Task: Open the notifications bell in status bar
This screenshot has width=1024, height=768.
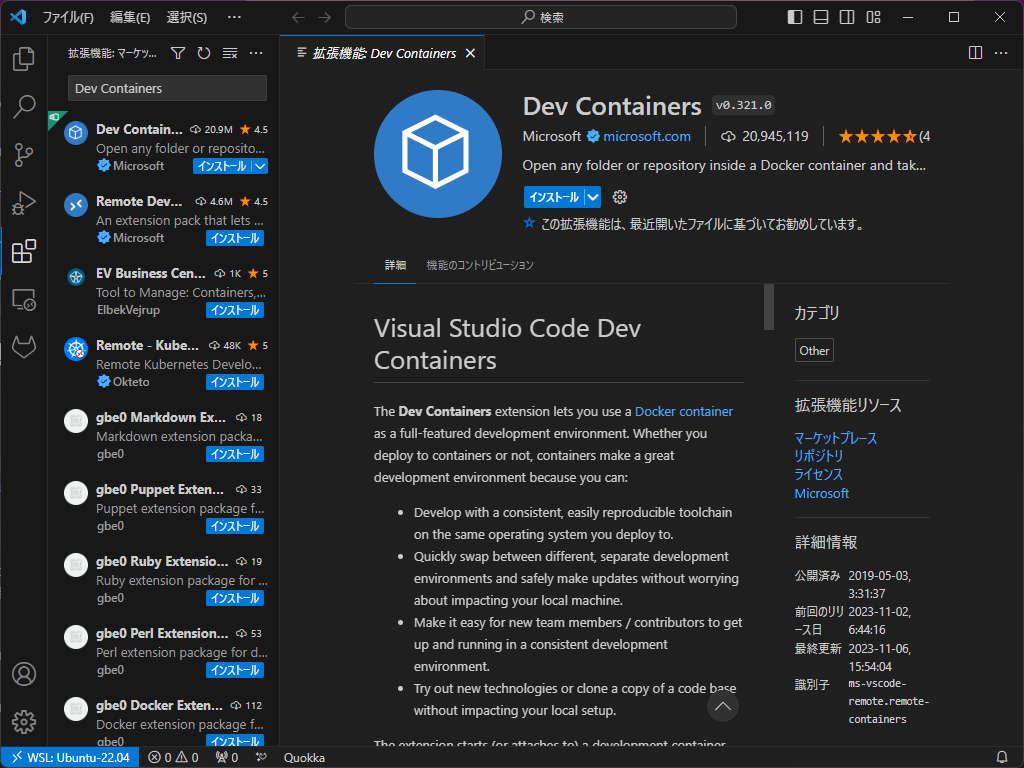Action: pyautogui.click(x=1002, y=758)
